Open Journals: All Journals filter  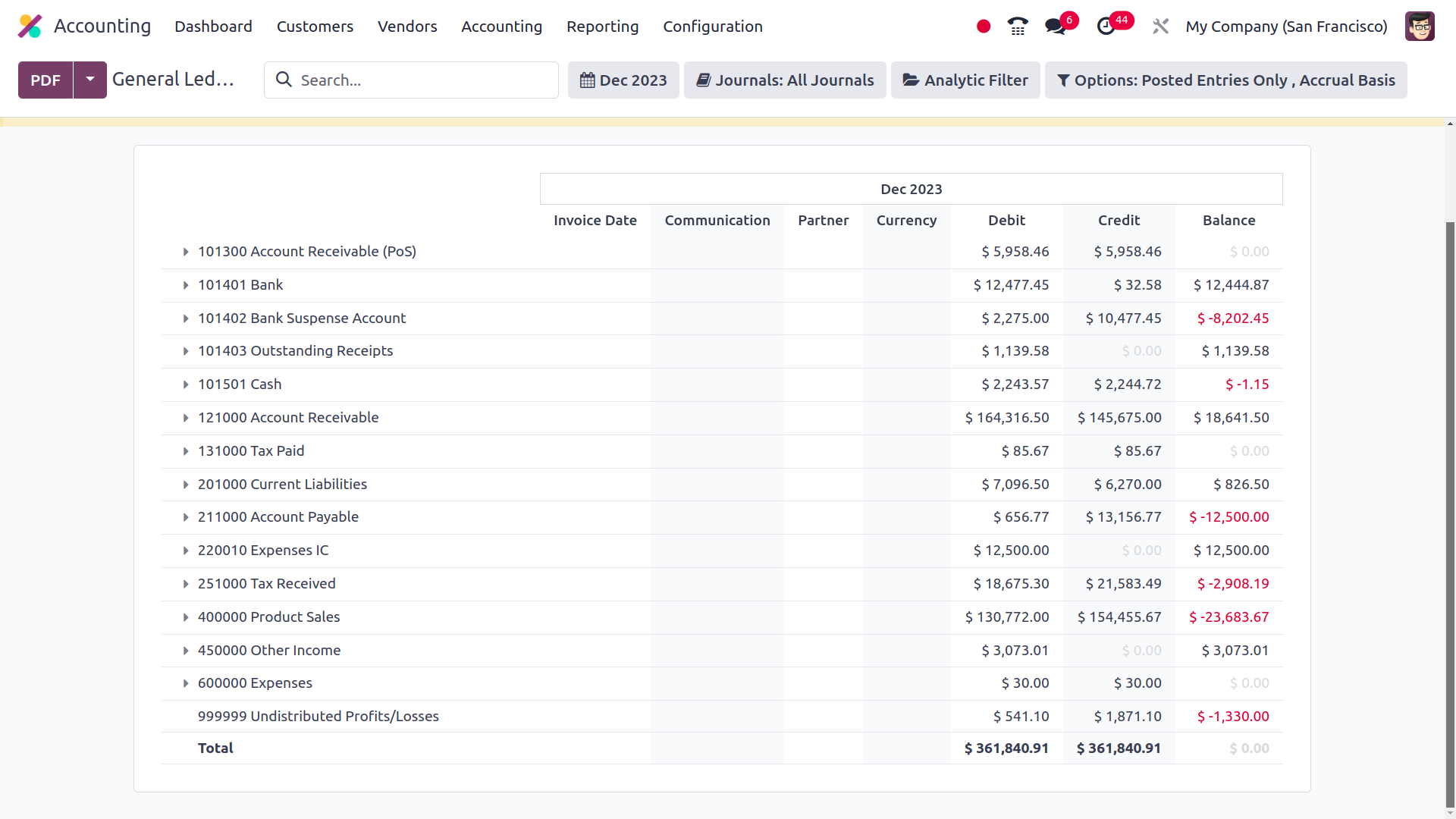coord(785,80)
